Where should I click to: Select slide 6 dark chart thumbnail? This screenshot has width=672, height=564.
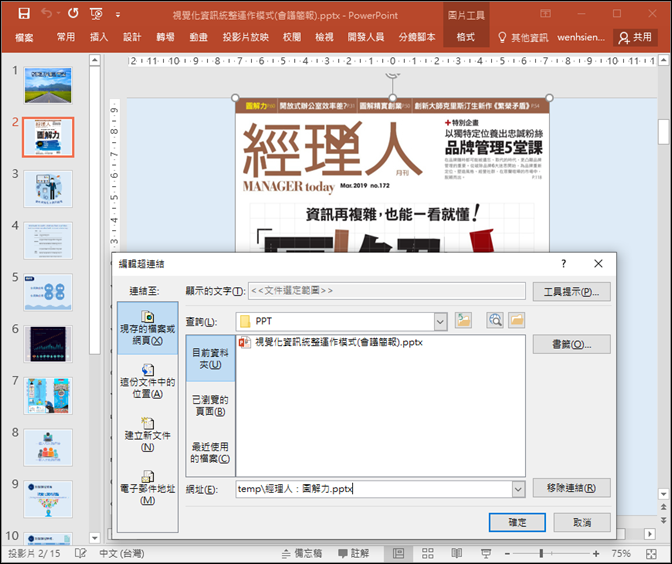tap(48, 344)
